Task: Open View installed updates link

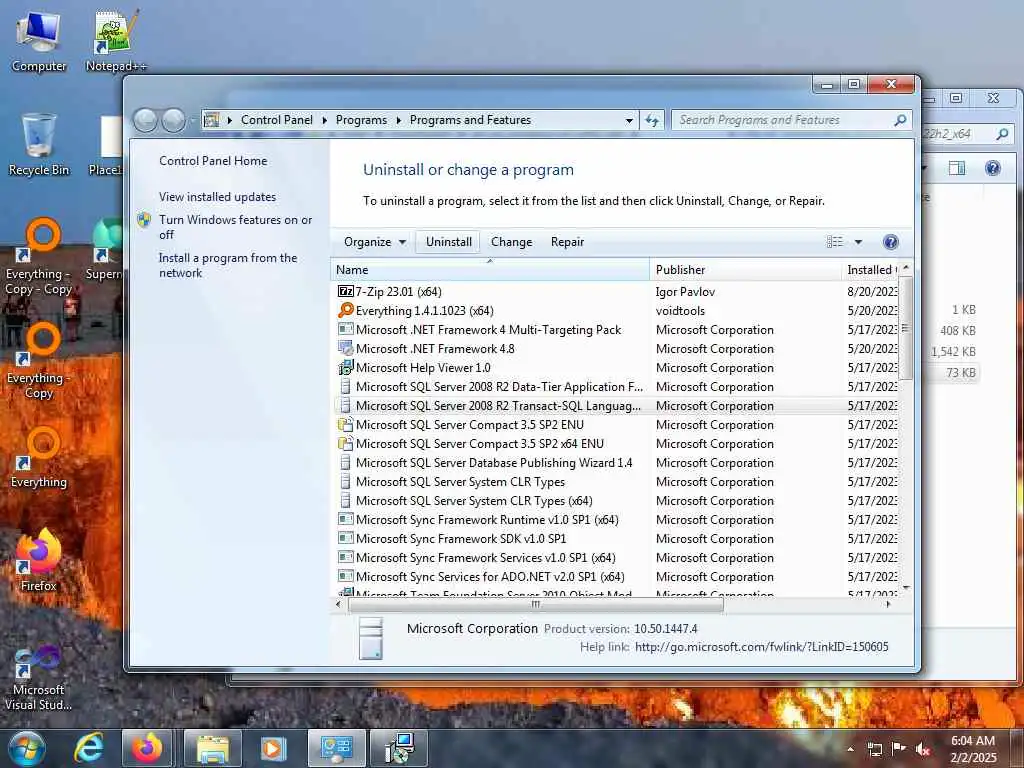Action: 217,197
